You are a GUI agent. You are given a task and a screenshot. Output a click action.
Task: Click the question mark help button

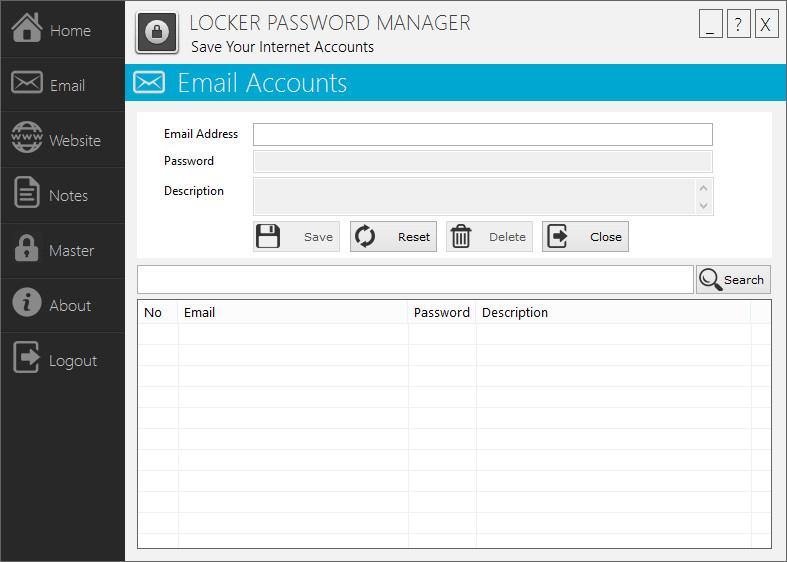tap(738, 24)
